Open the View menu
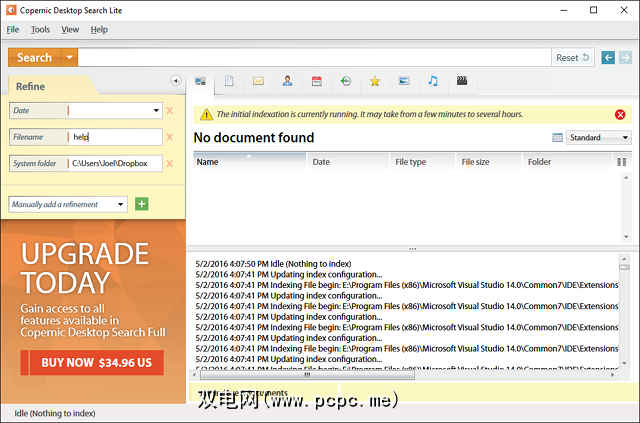 70,30
